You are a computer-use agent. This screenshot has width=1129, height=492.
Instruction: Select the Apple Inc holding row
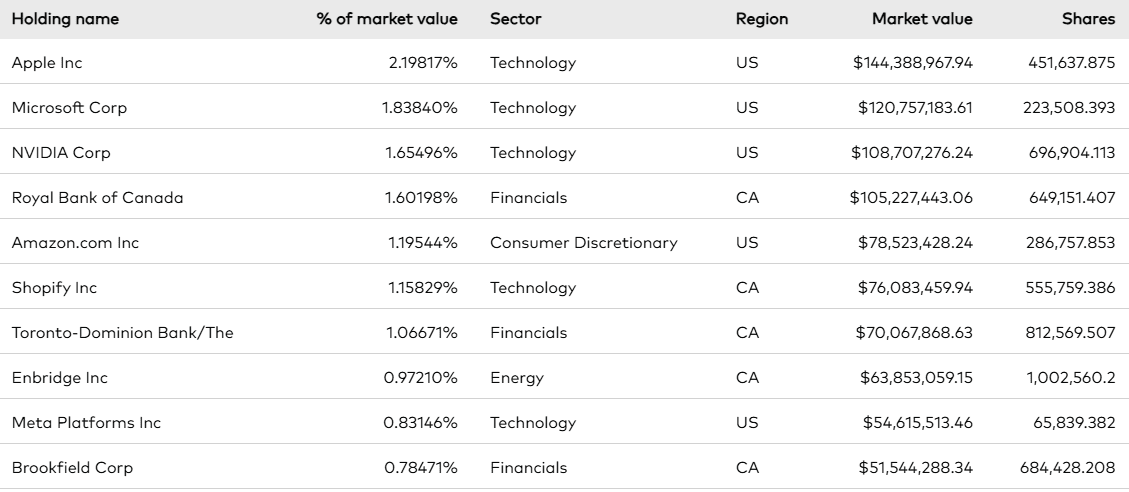[47, 63]
